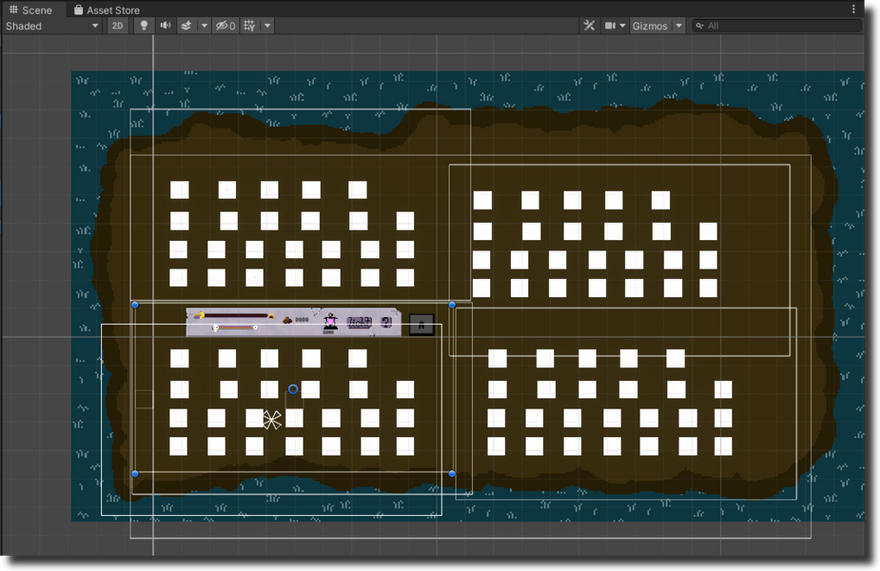Toggle scene lighting with the lightbulb icon
The width and height of the screenshot is (880, 571).
click(x=144, y=26)
